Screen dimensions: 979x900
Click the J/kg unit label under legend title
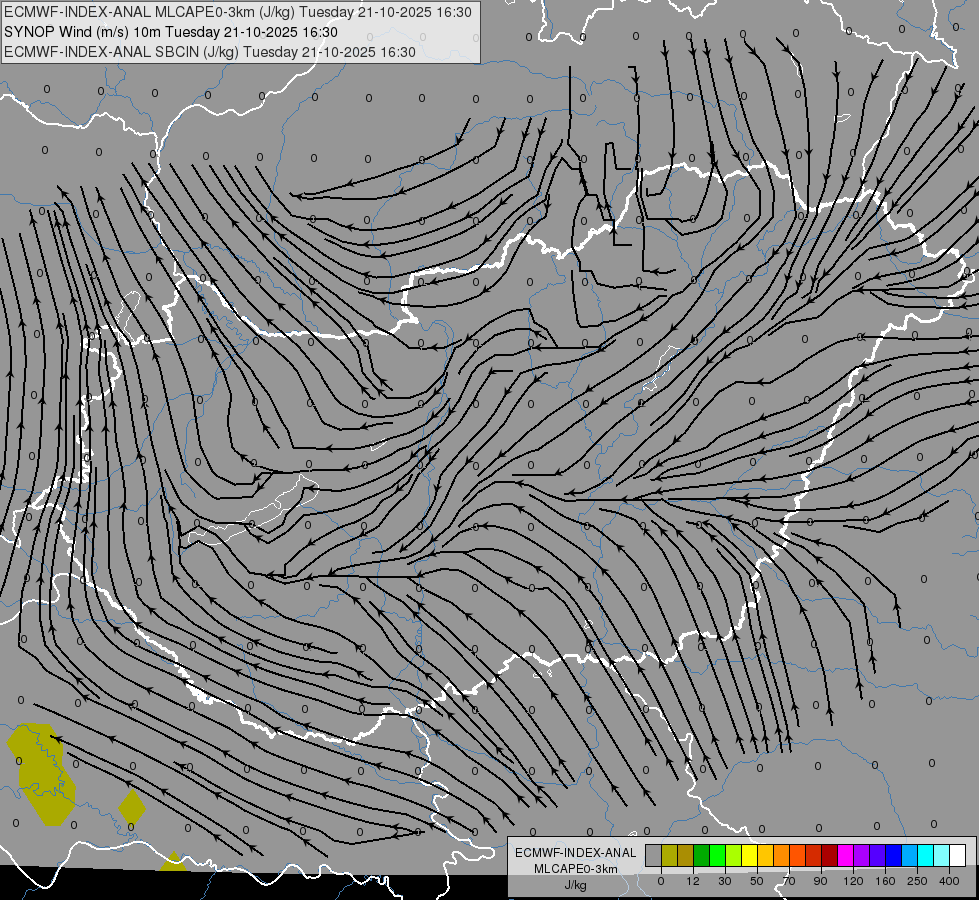pos(575,885)
